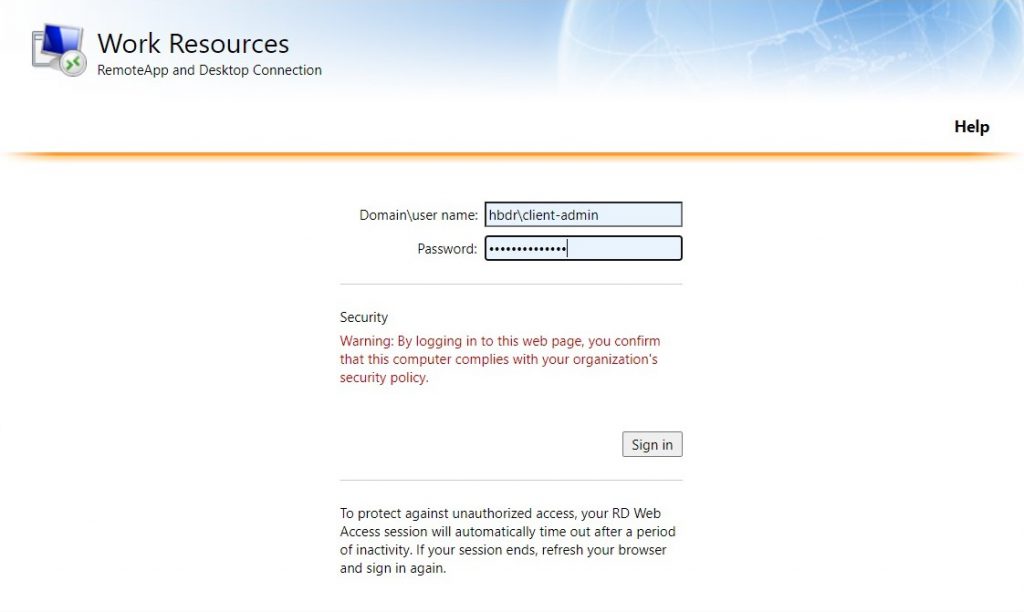Click into the Password field
Screen dimensions: 1024x612
(x=583, y=248)
